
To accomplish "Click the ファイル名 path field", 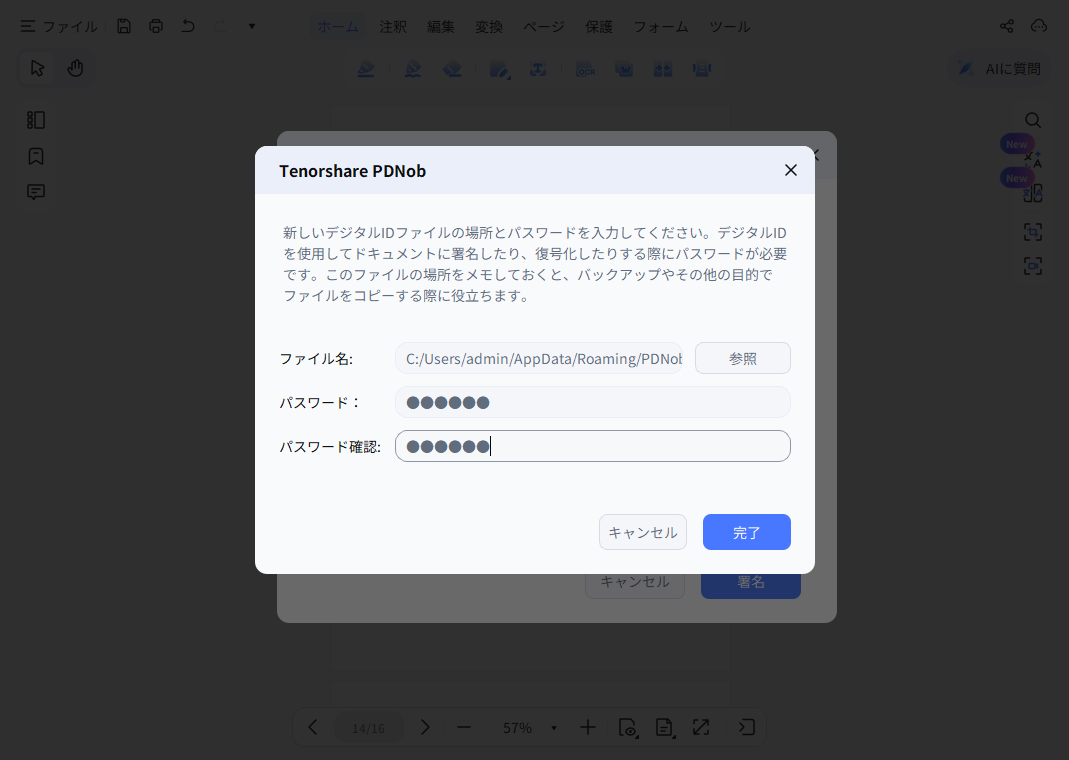I will point(539,359).
